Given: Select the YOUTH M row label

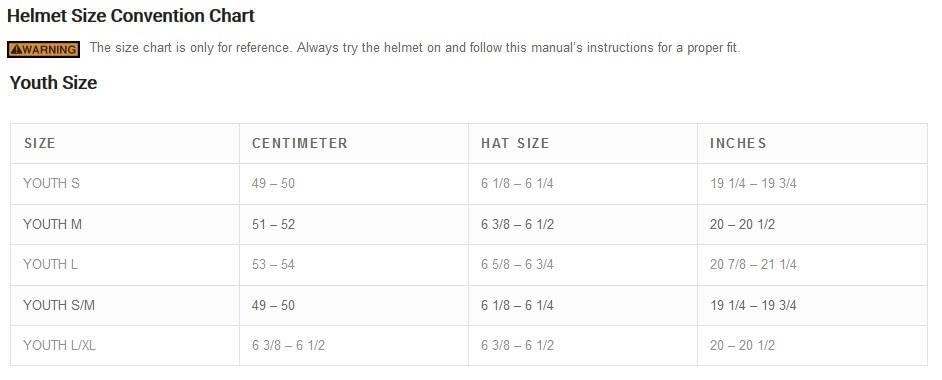Looking at the screenshot, I should 52,225.
